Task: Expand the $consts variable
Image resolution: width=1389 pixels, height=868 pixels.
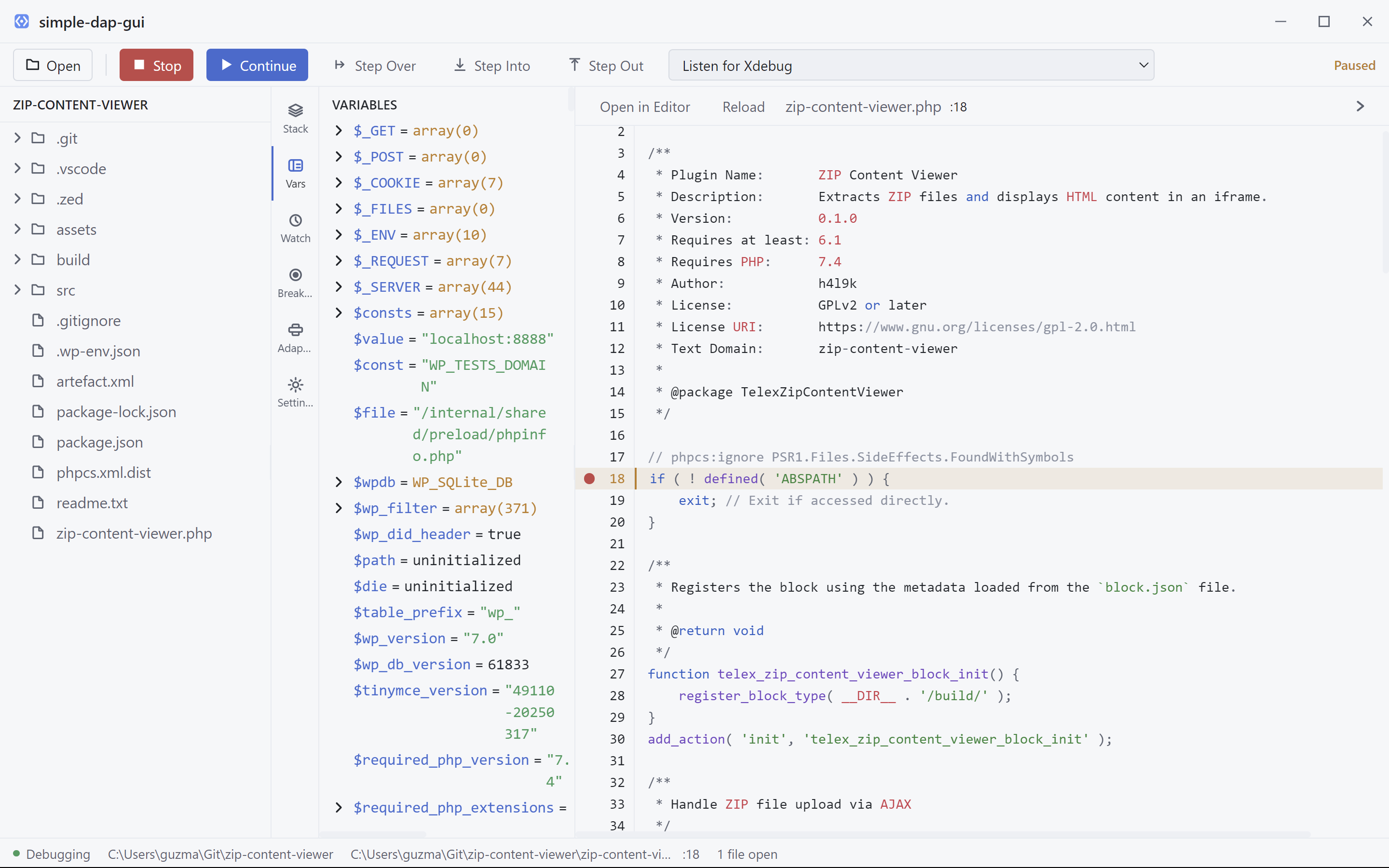Action: 339,313
